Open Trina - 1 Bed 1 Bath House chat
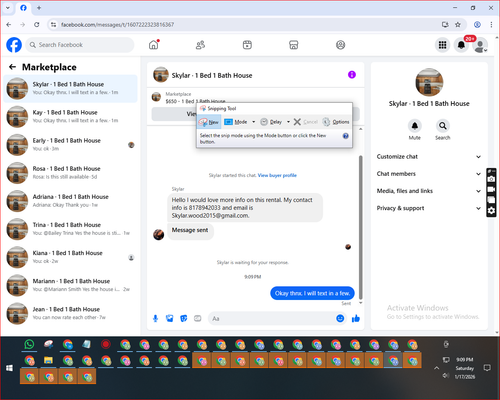Viewport: 500px width, 400px height. point(70,229)
